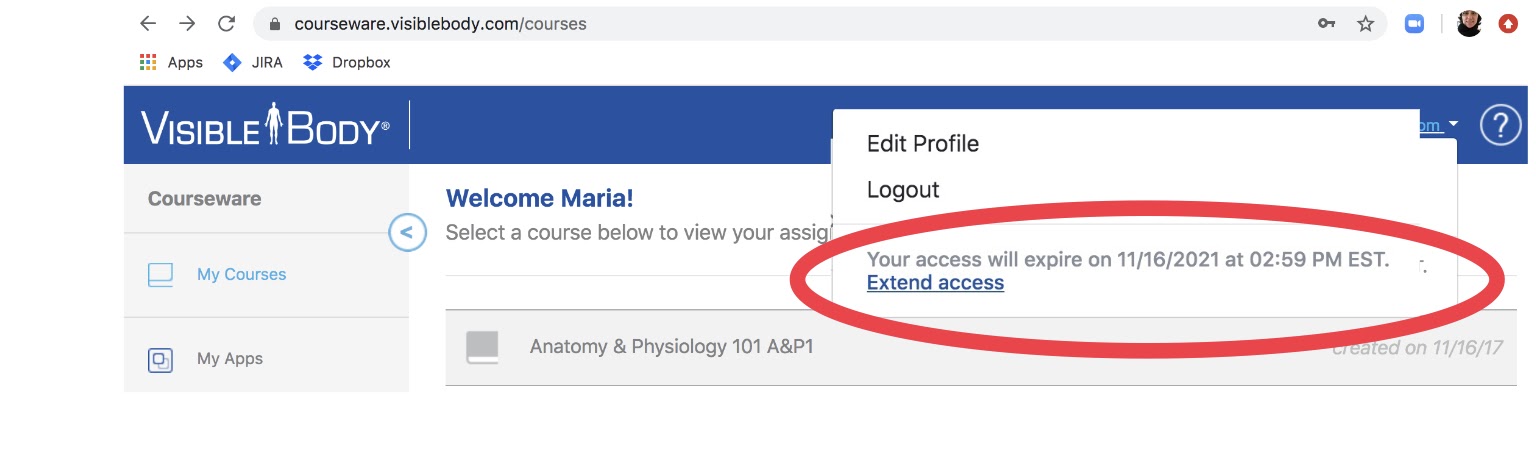1536x460 pixels.
Task: Open the Apps bookmark shortcut
Action: 171,62
